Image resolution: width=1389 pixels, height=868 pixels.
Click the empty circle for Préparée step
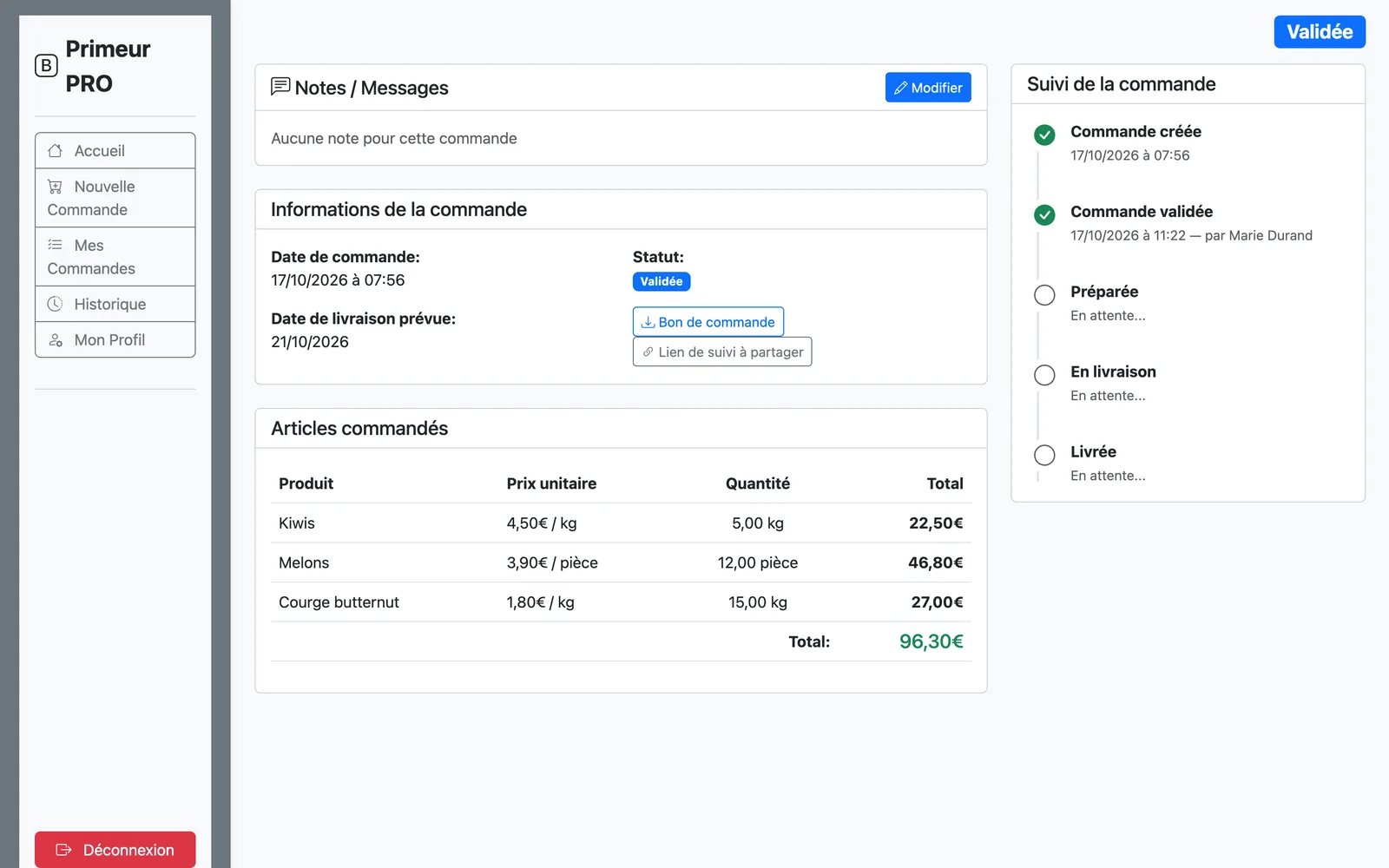(x=1044, y=295)
